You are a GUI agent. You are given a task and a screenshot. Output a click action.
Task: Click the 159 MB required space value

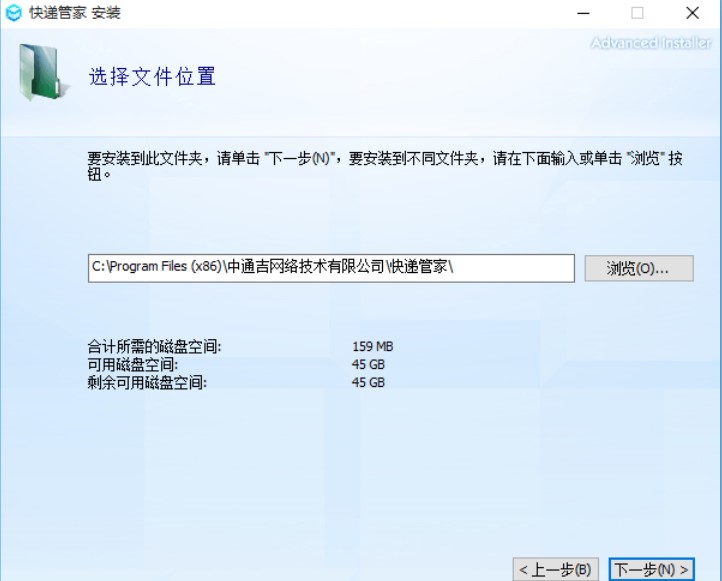pos(373,346)
